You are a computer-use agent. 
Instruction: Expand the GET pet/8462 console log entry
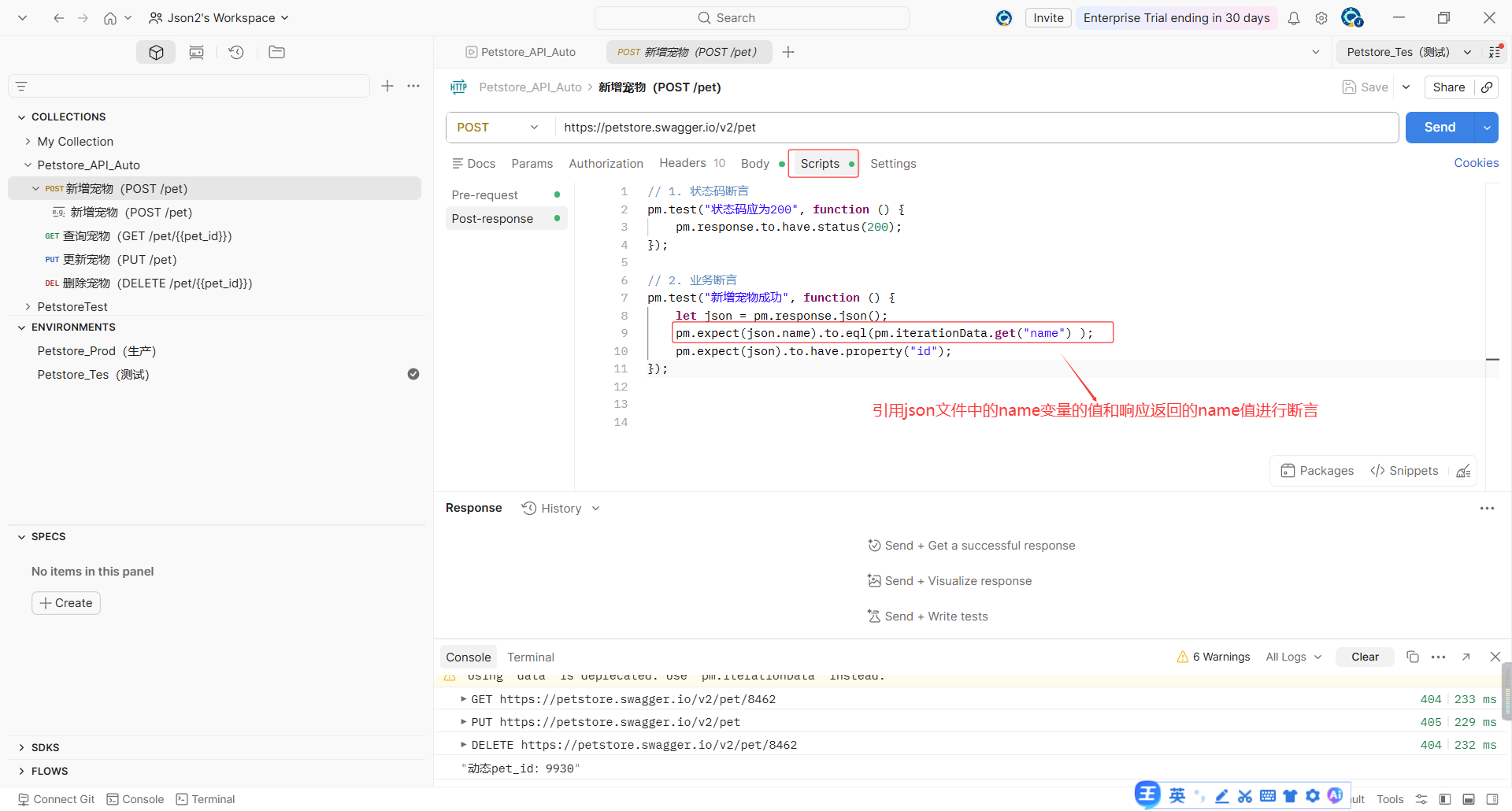(x=464, y=699)
